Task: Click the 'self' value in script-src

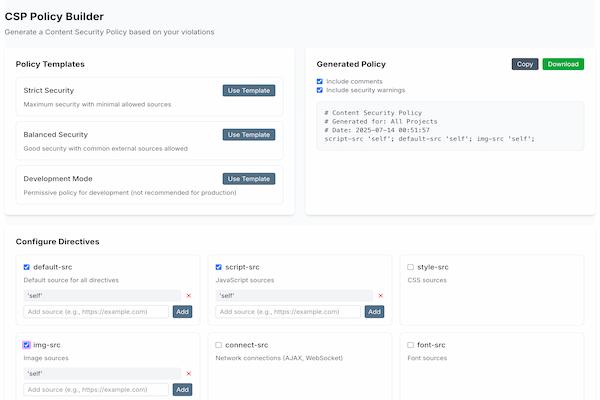Action: pos(294,296)
